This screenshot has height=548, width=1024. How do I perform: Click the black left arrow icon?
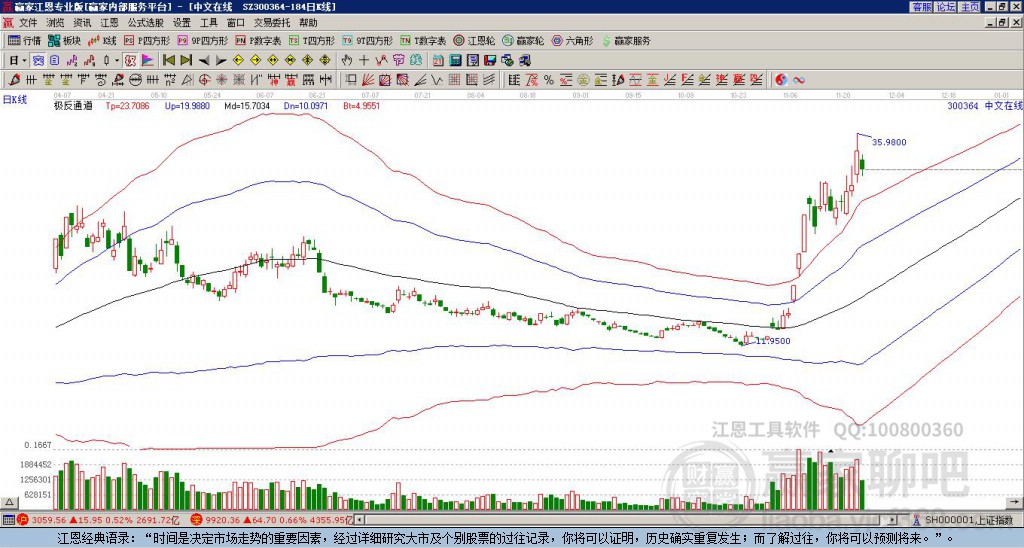click(x=204, y=61)
